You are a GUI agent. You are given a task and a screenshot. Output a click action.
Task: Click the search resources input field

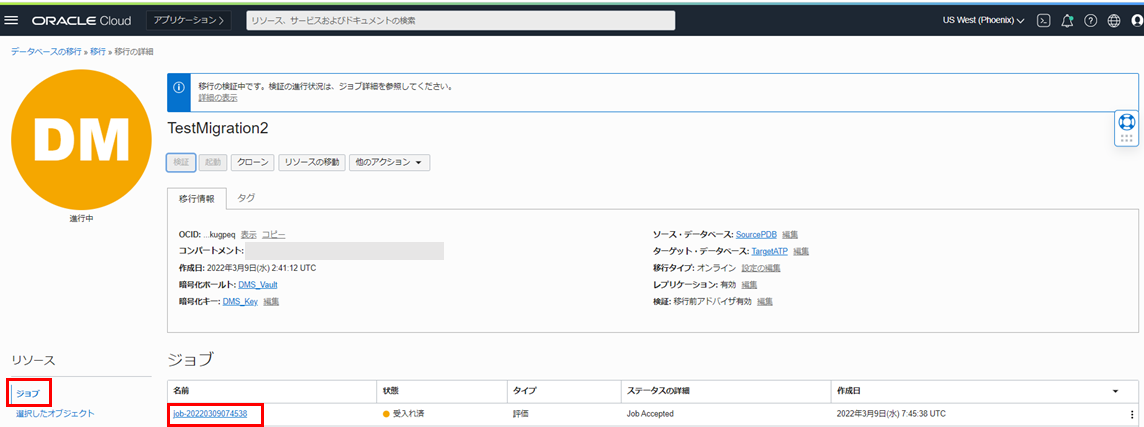[460, 20]
